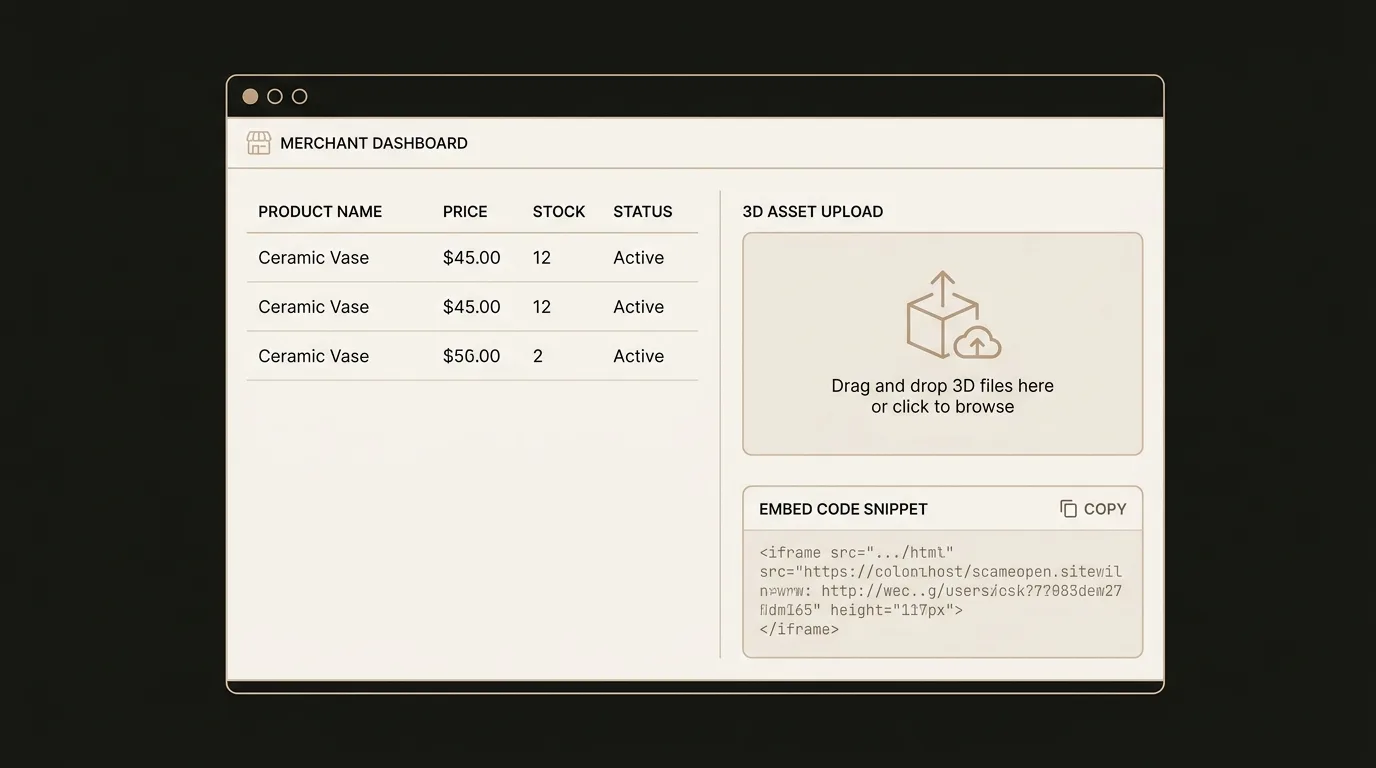Click the second hollow window control dot

pos(275,96)
